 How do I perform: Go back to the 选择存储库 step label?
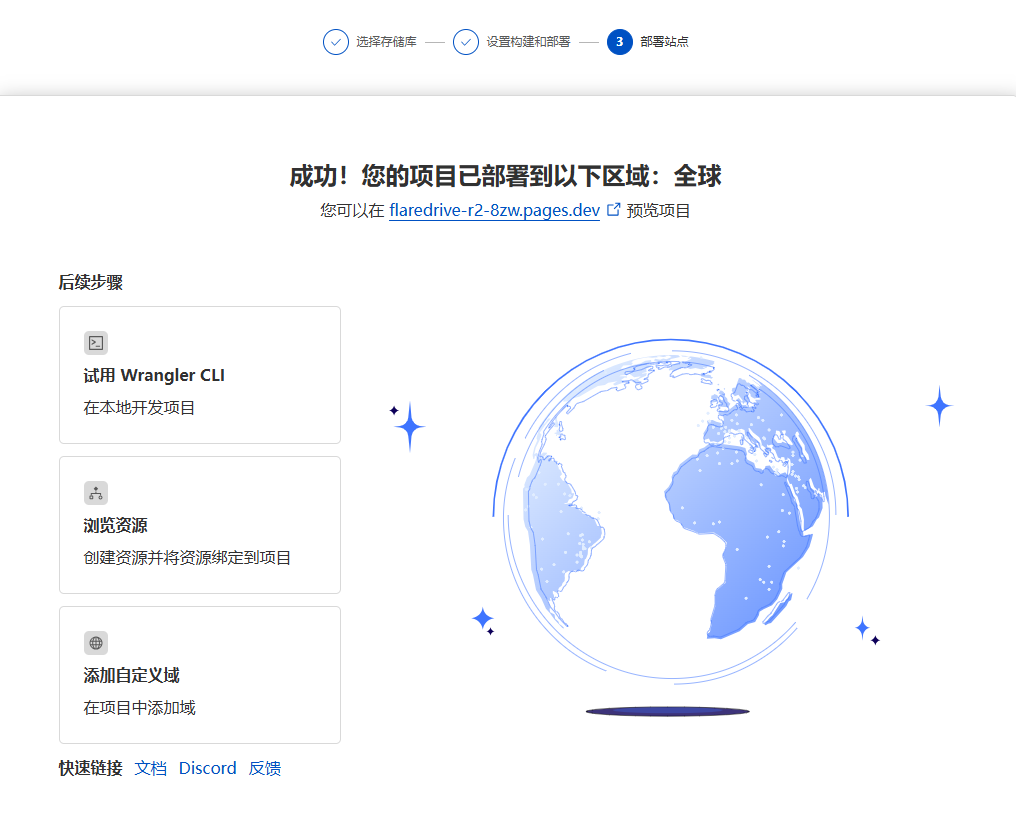pos(386,42)
